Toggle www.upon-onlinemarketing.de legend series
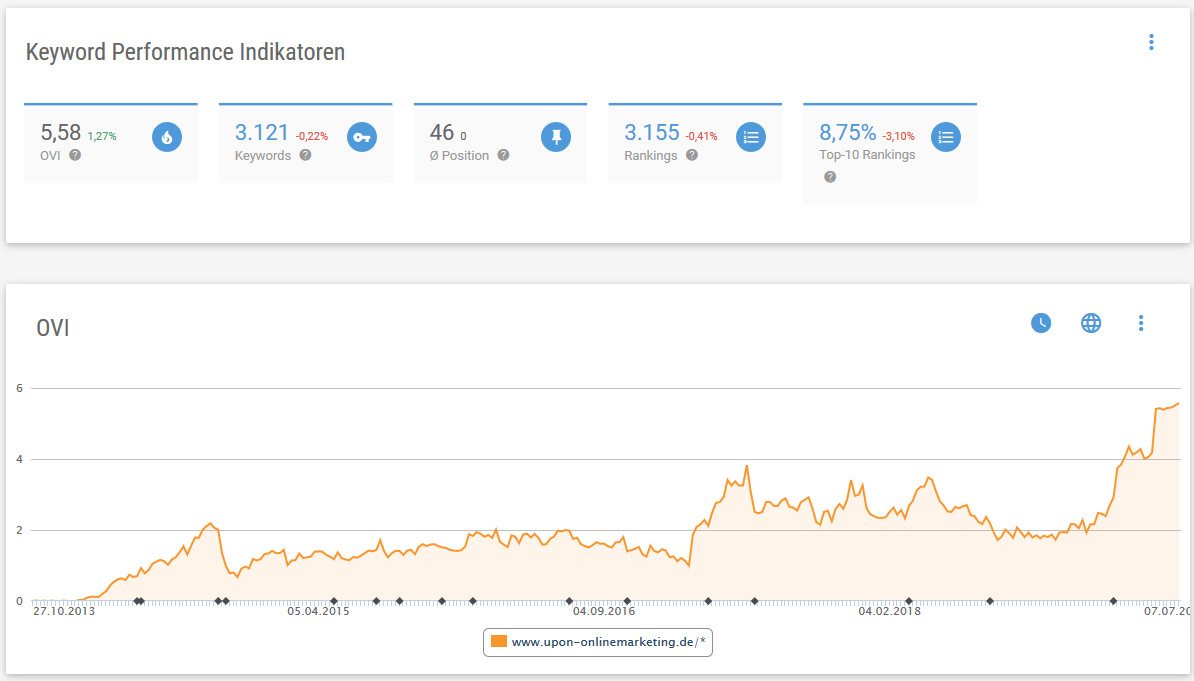The width and height of the screenshot is (1194, 681). click(610, 642)
